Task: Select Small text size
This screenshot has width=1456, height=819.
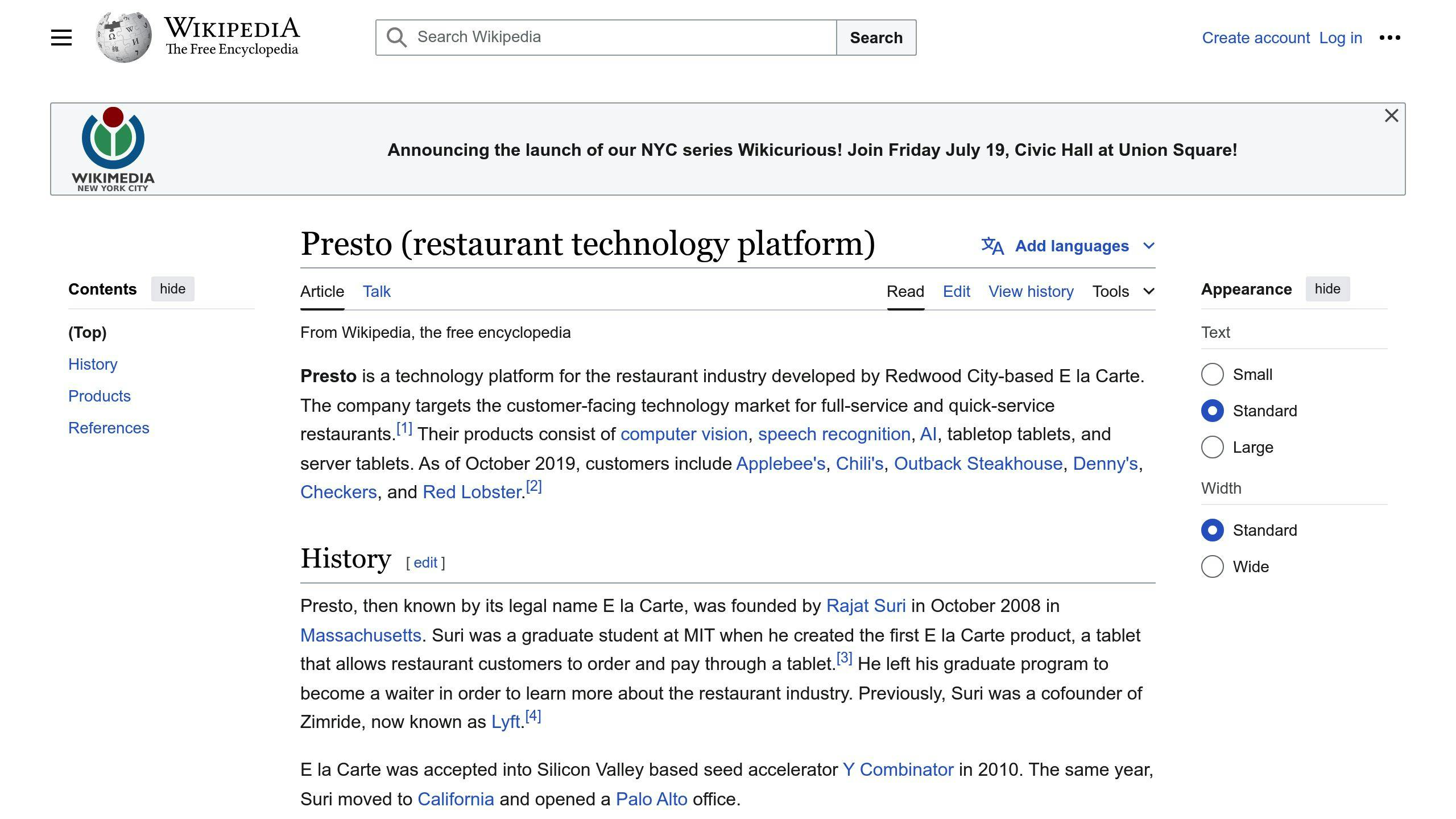Action: coord(1212,374)
